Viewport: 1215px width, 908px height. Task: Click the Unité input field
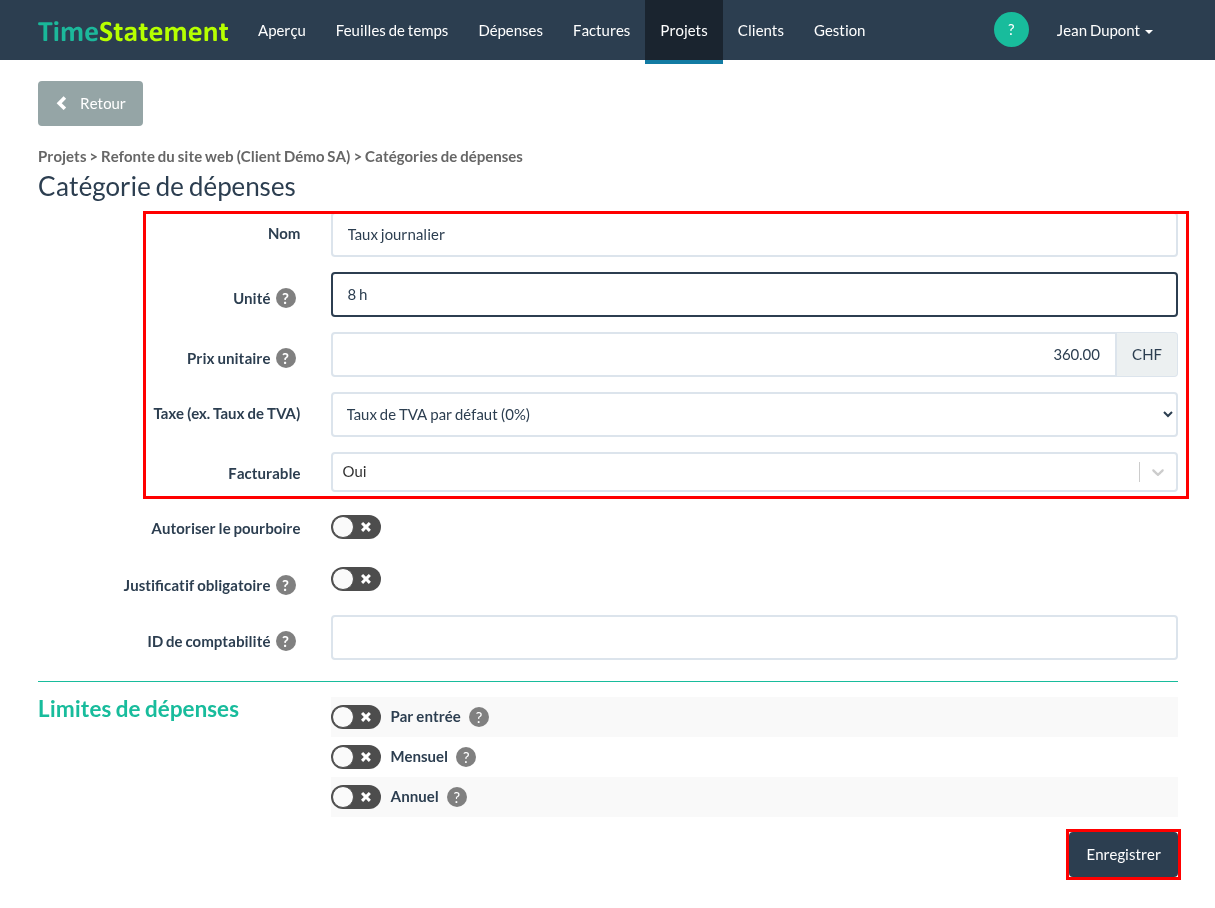point(754,295)
